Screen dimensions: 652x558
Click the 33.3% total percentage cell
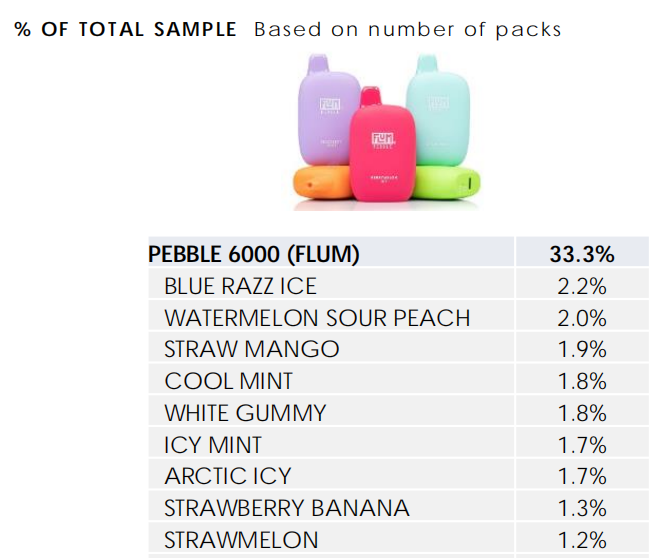point(582,252)
